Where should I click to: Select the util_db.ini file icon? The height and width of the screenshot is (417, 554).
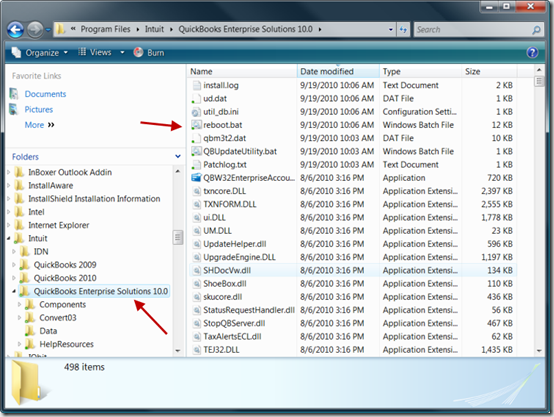coord(196,112)
